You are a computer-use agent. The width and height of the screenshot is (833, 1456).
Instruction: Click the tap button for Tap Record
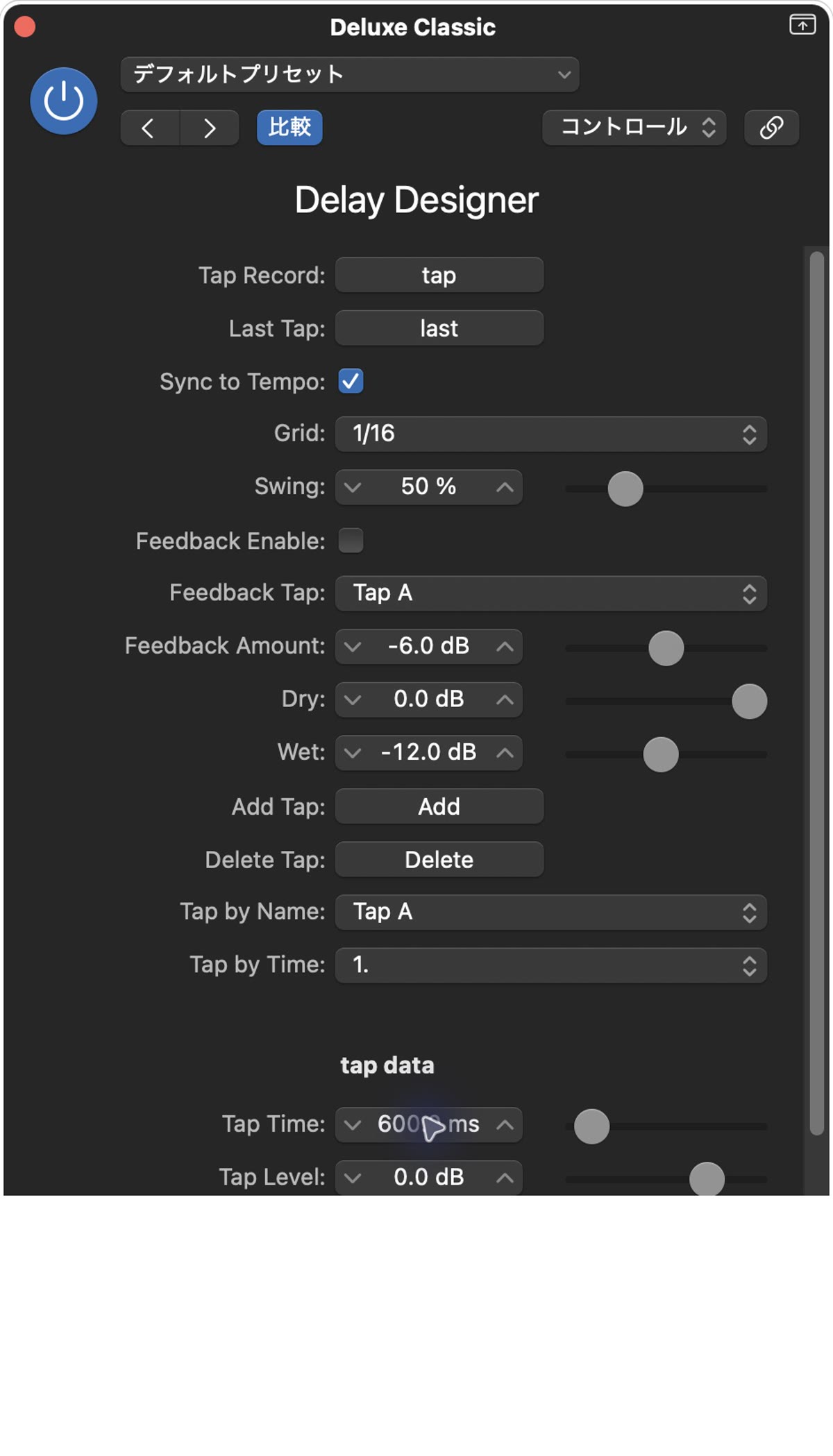(439, 276)
